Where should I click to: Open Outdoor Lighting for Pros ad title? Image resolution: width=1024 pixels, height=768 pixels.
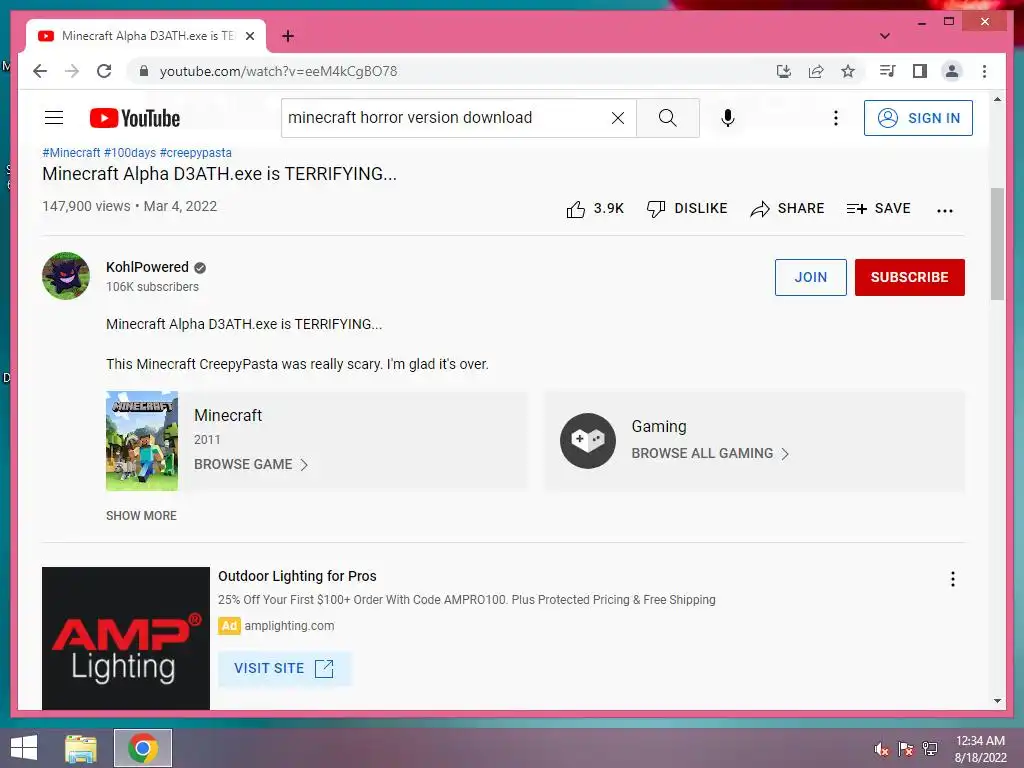(x=297, y=576)
